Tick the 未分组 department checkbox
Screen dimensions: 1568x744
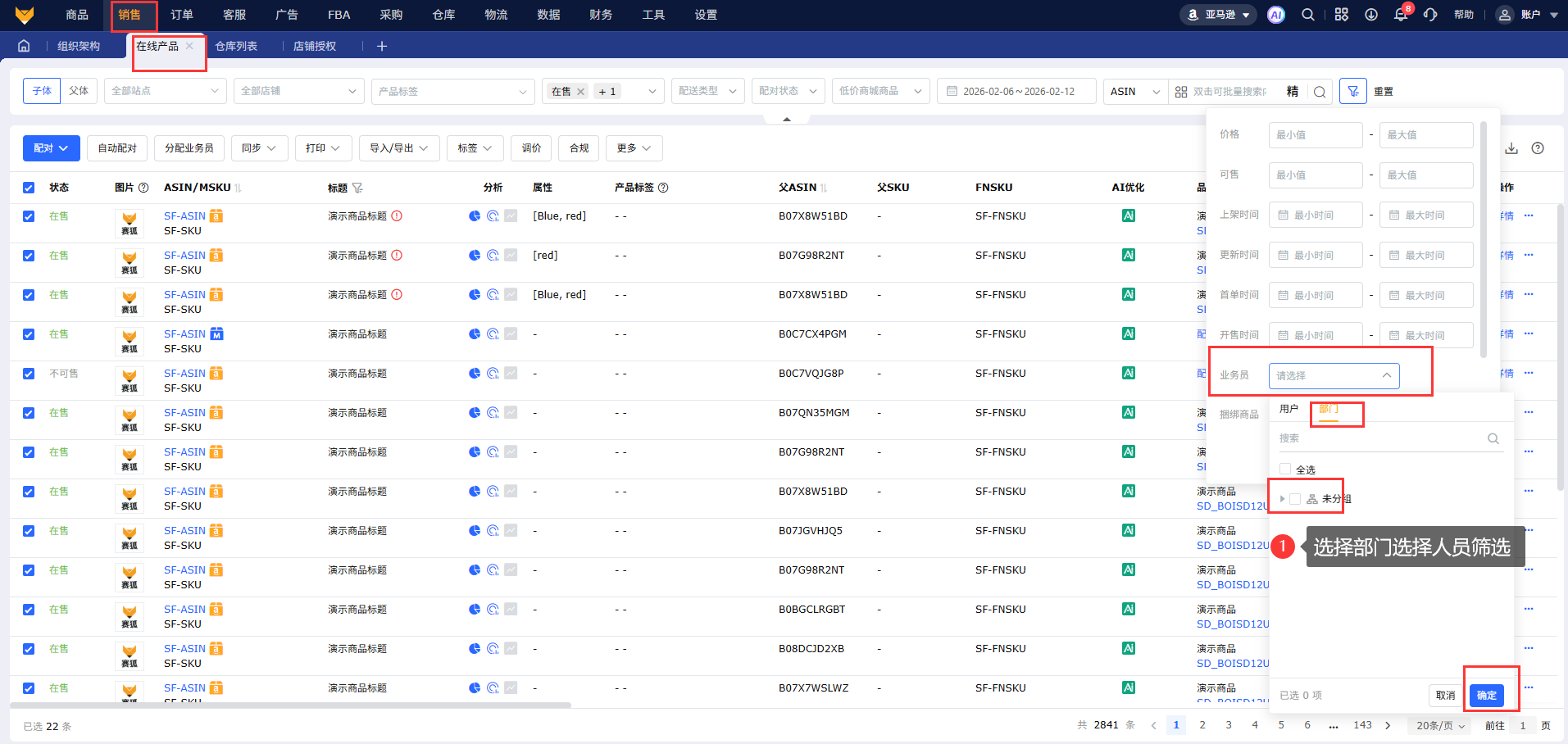(1295, 499)
